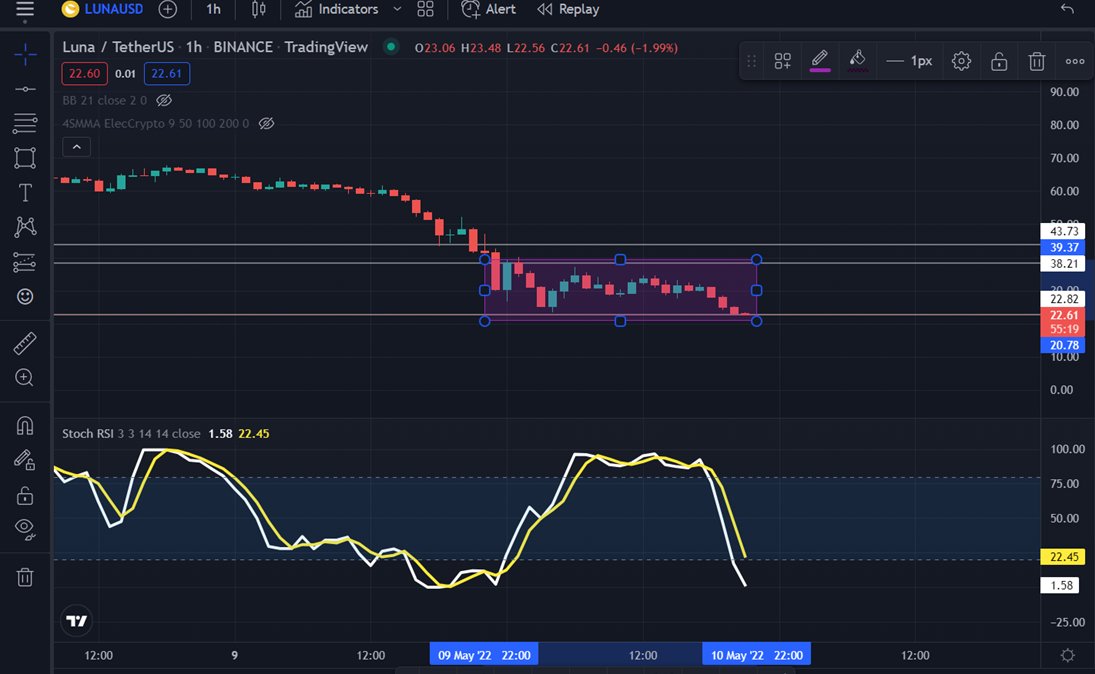This screenshot has width=1095, height=674.
Task: Open the Indicators dropdown chevron
Action: point(396,10)
